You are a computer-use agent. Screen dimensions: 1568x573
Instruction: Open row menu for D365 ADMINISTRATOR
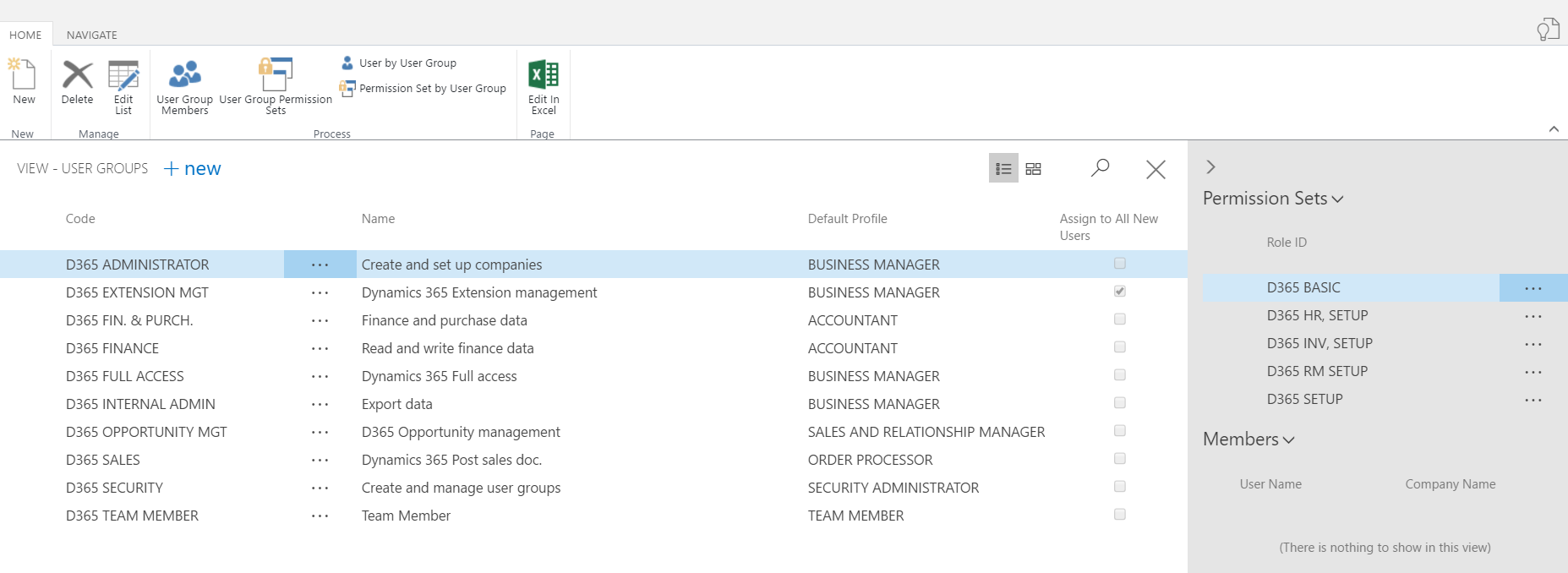320,265
